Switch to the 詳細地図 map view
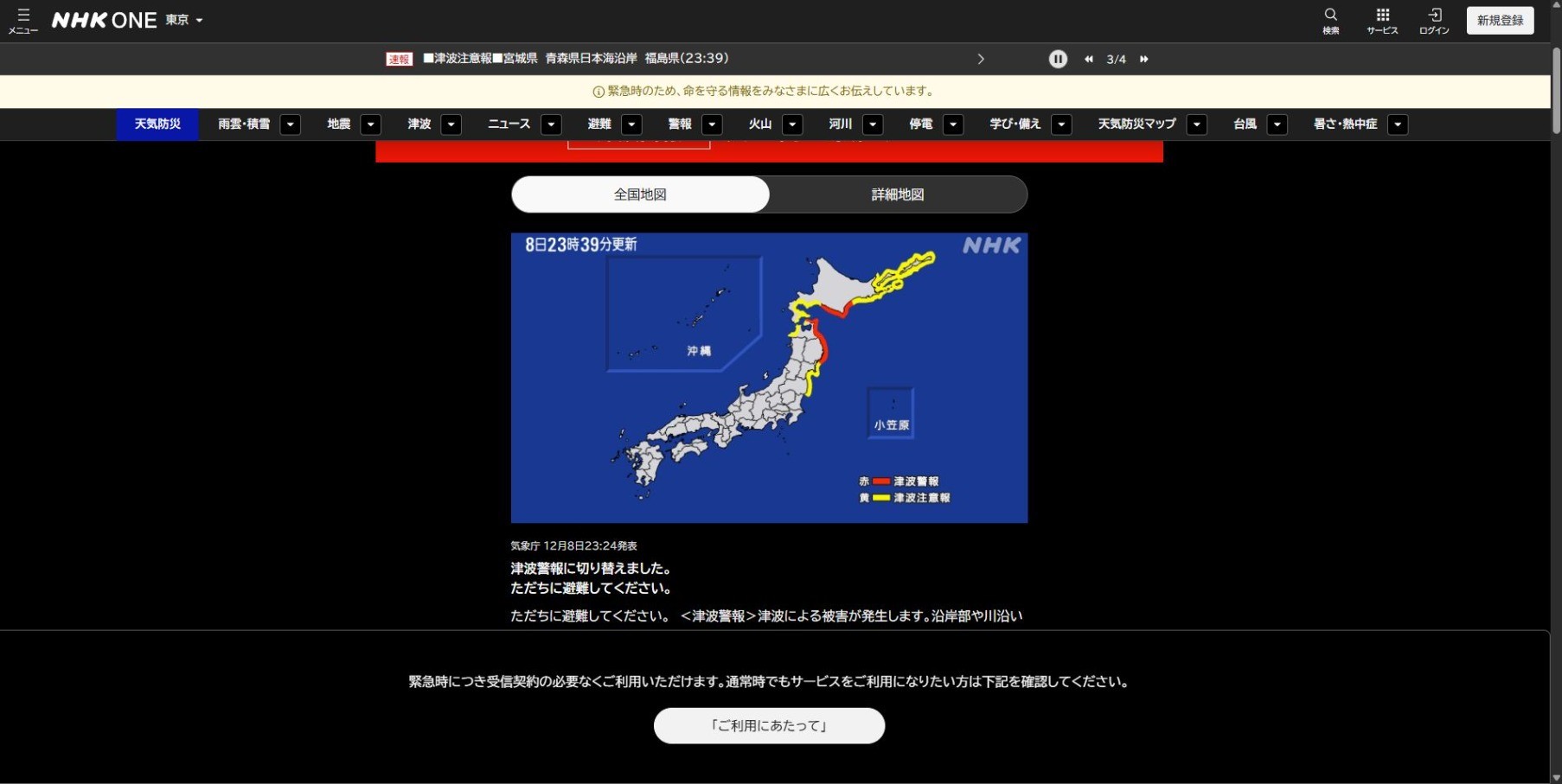 [x=898, y=194]
